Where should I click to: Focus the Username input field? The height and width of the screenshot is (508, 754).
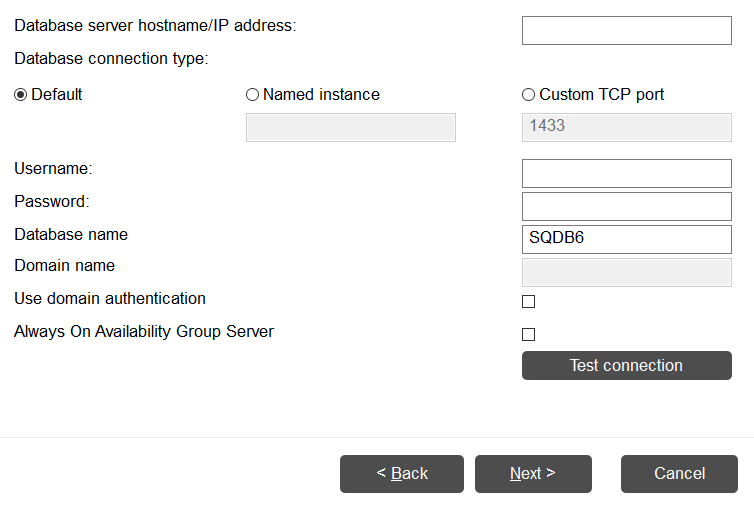626,173
